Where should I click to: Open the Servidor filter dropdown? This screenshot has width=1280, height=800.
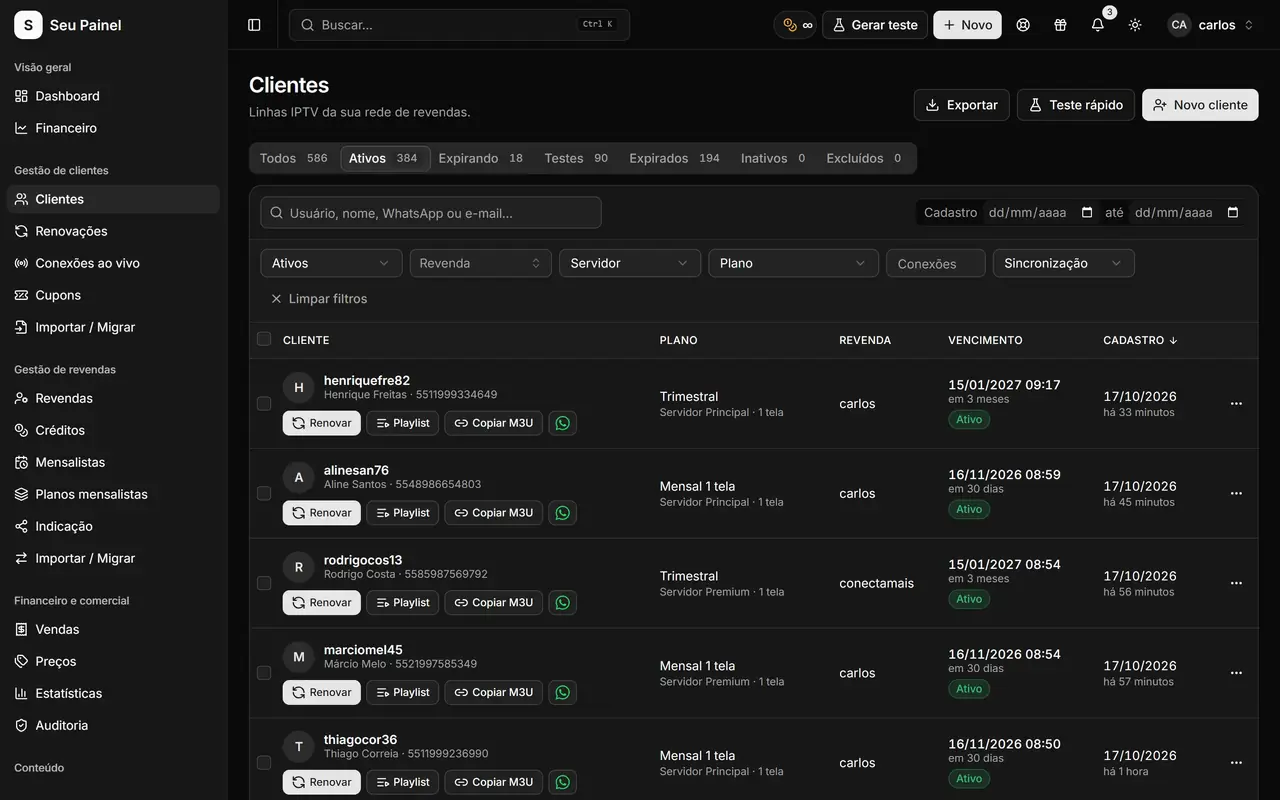629,263
